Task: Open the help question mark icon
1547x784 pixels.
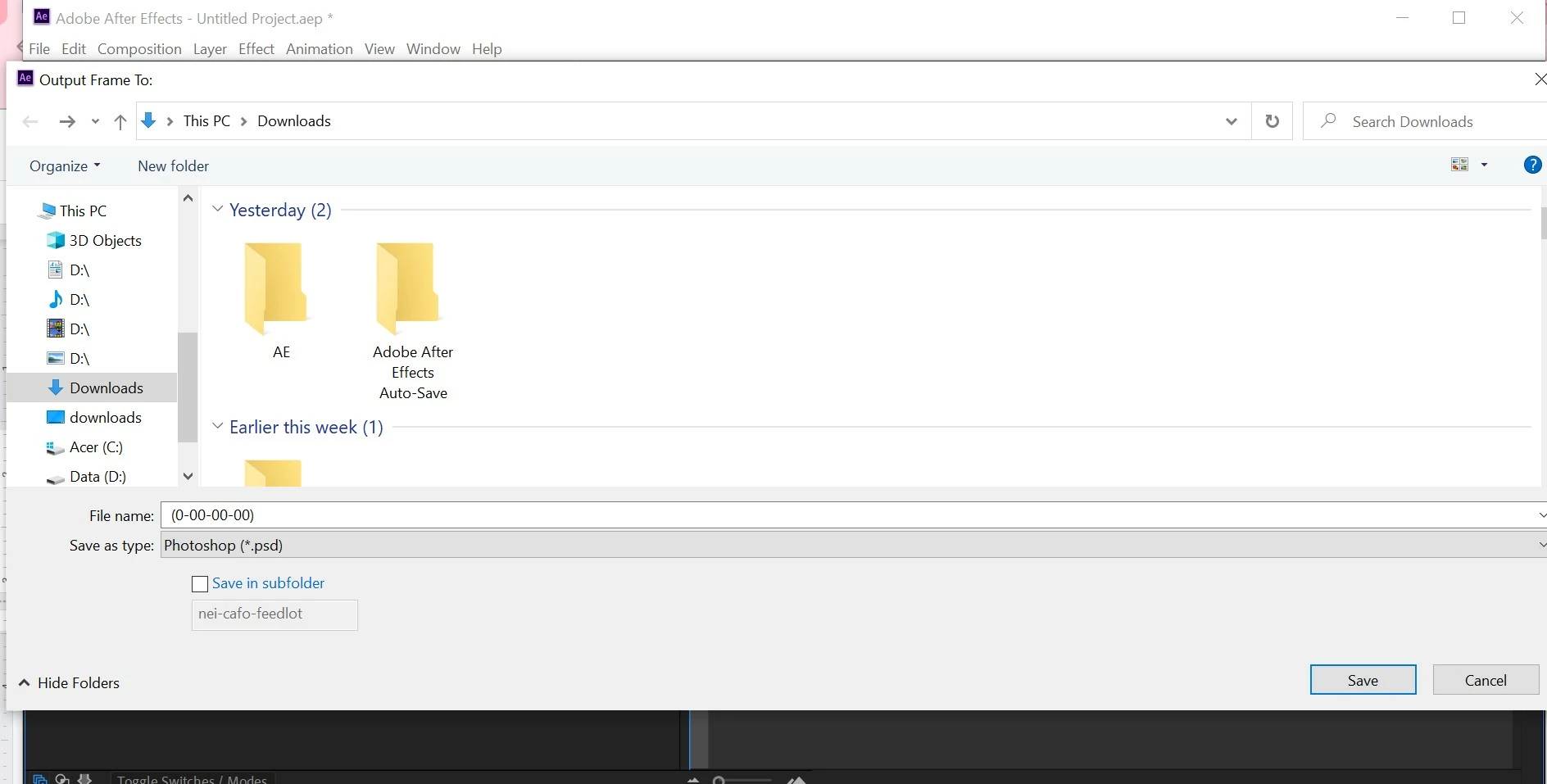Action: point(1532,165)
